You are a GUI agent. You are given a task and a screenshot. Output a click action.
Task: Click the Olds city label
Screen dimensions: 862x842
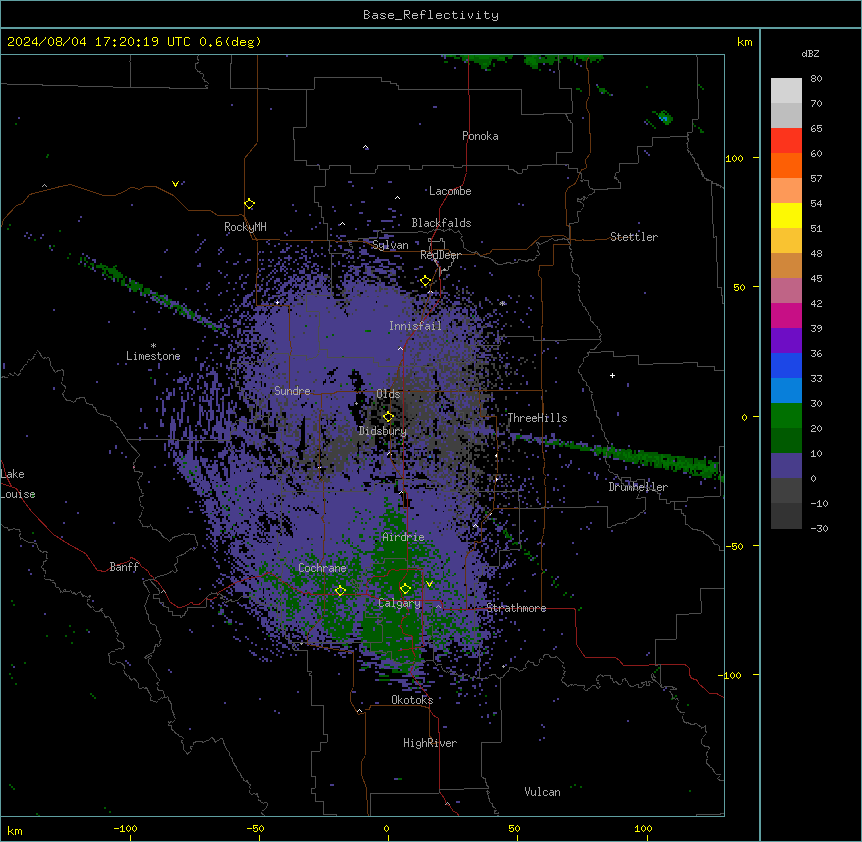(x=388, y=394)
